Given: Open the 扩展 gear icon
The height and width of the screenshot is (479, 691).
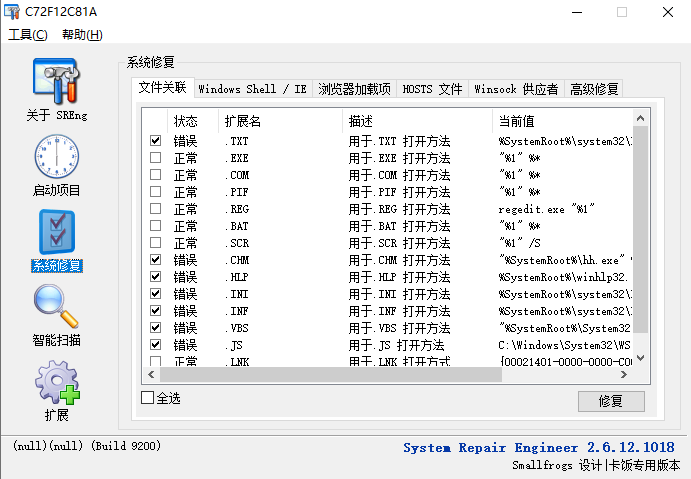Looking at the screenshot, I should (56, 383).
